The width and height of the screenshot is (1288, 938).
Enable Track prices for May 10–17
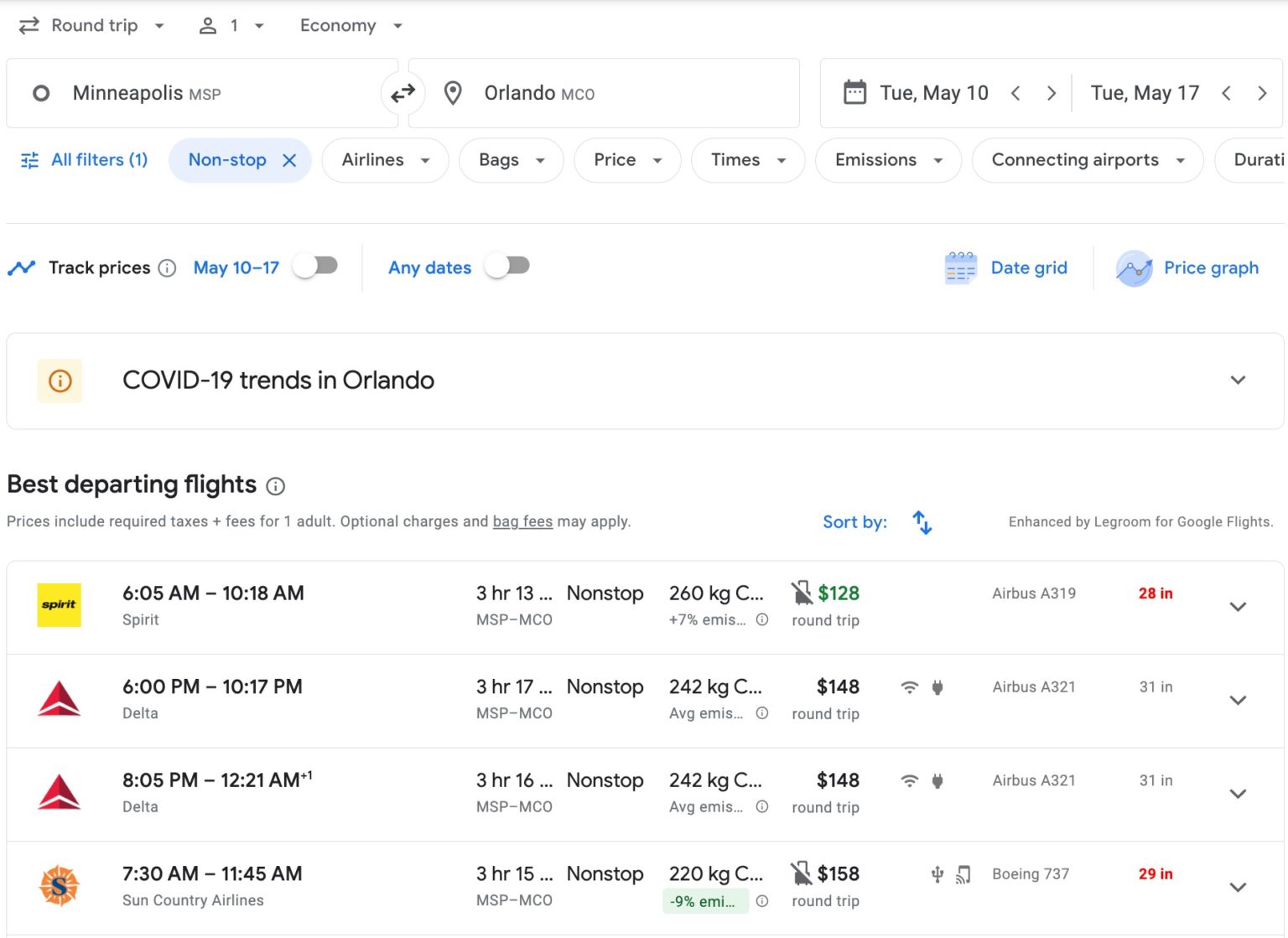(315, 264)
